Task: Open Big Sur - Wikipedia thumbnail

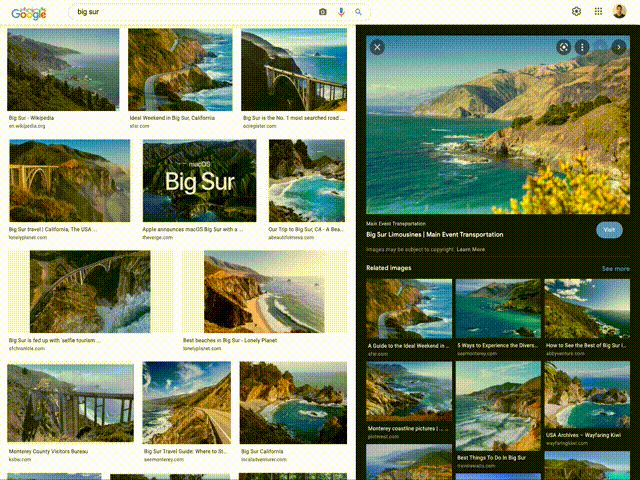Action: tap(63, 69)
